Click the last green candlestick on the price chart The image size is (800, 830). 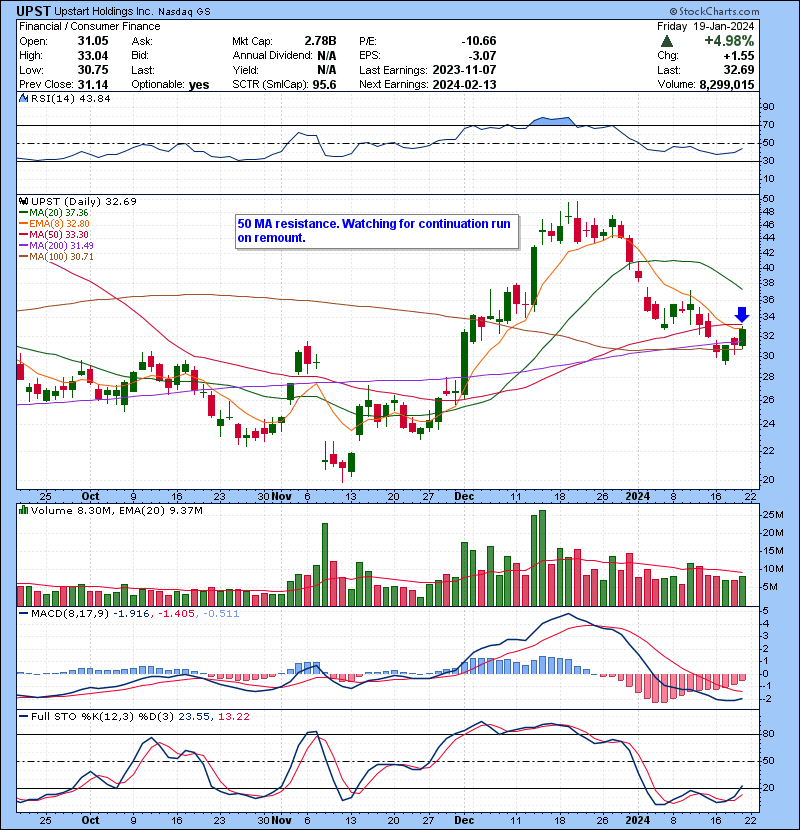743,337
